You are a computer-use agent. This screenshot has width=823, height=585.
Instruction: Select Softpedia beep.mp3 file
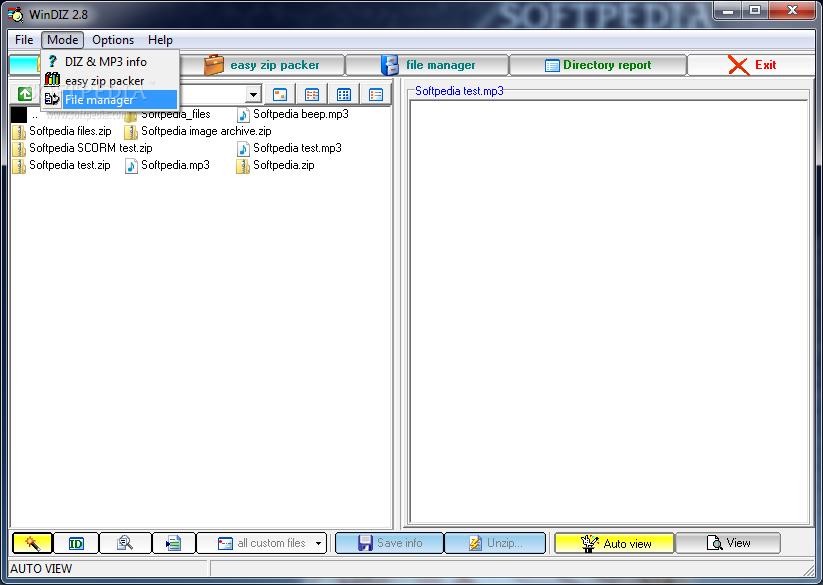click(293, 114)
